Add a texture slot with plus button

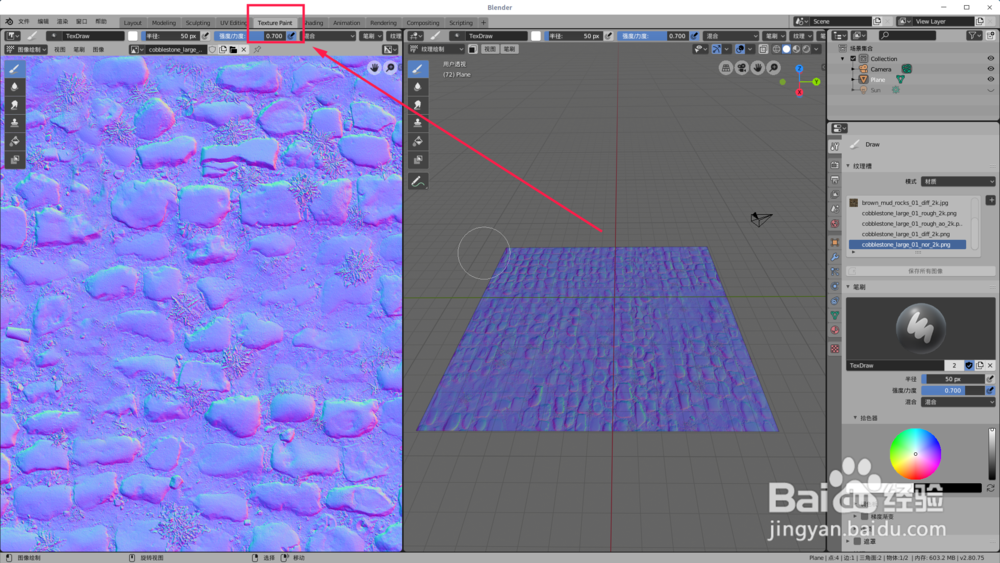(990, 200)
